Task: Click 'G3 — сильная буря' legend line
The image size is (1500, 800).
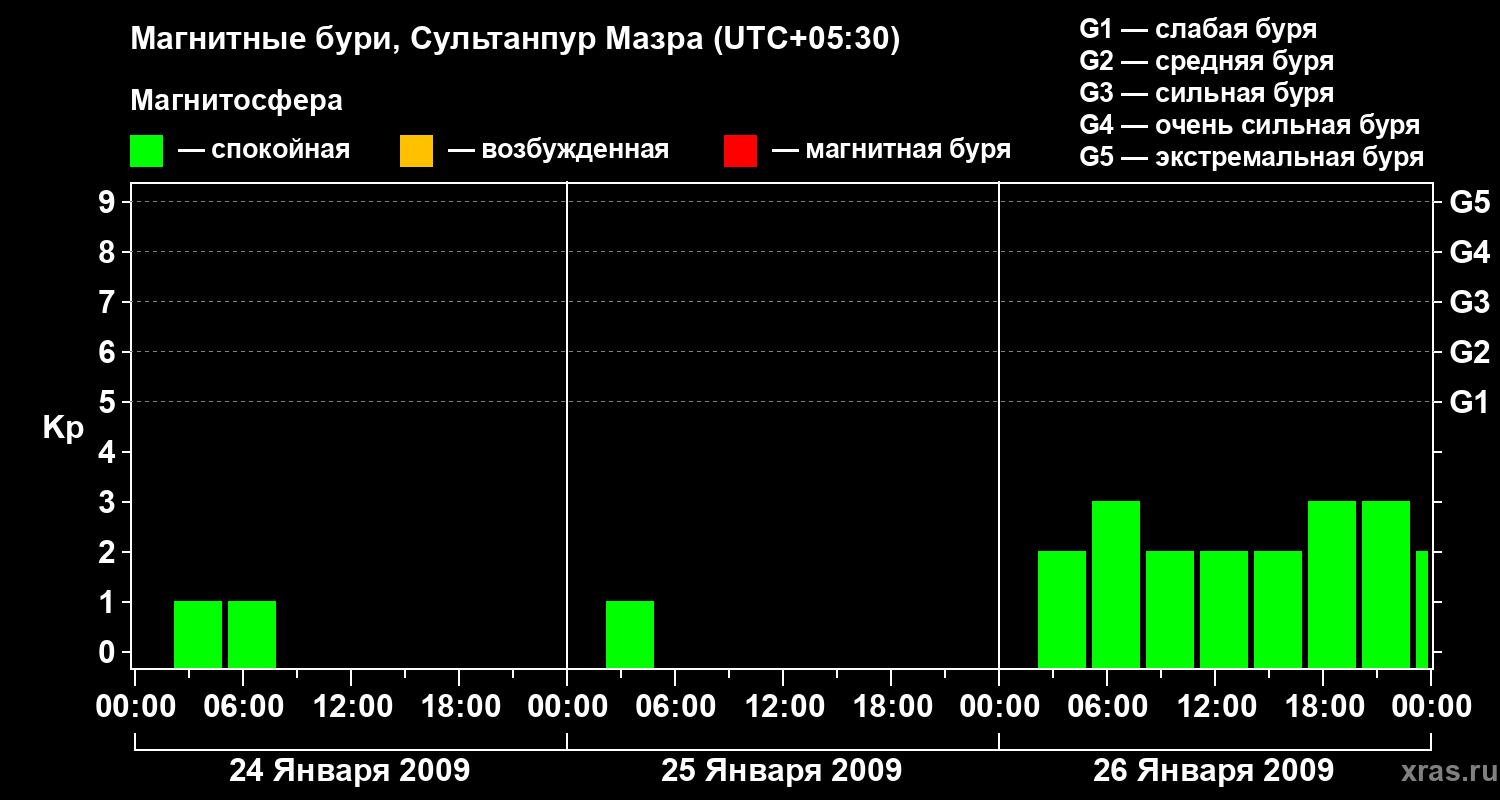Action: coord(1206,93)
